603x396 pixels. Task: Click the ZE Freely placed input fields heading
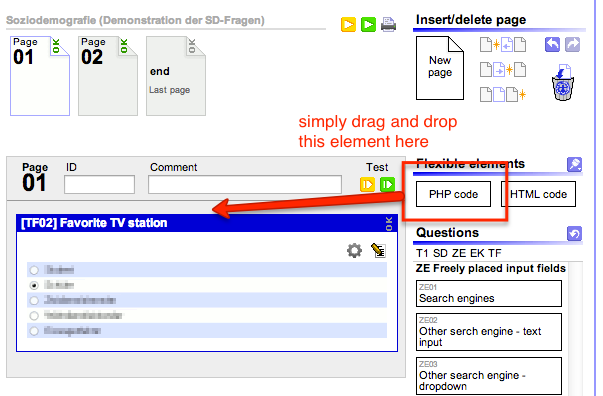pos(491,268)
